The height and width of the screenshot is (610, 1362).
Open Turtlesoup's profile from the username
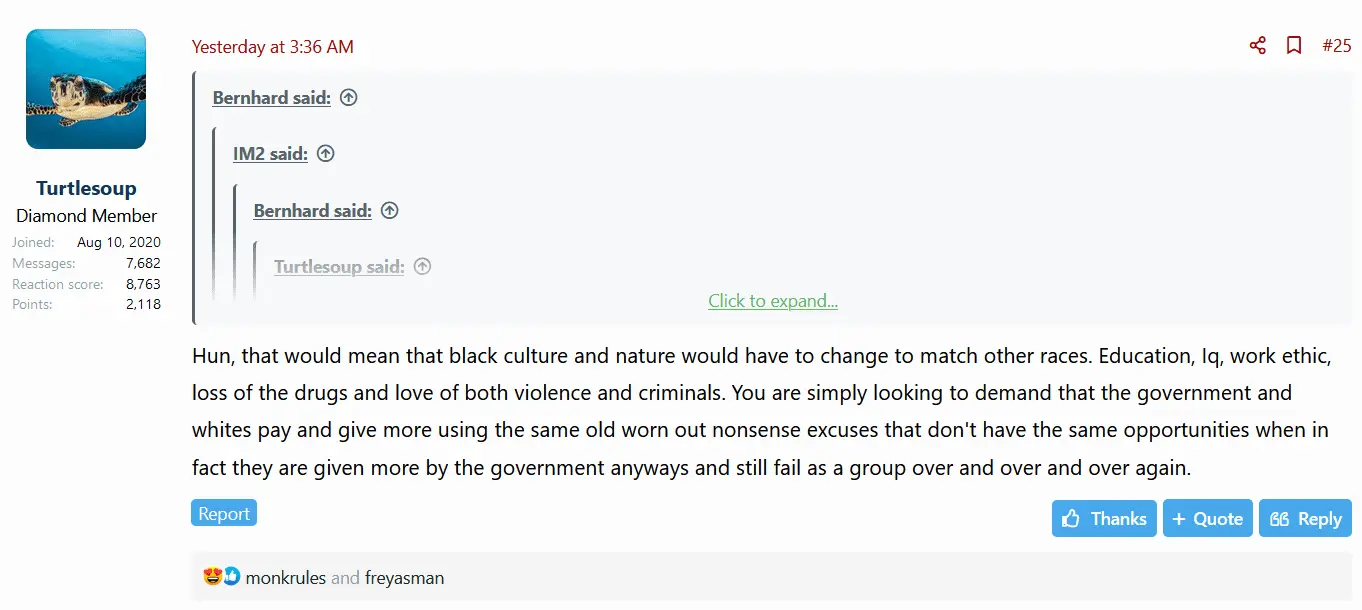point(86,188)
